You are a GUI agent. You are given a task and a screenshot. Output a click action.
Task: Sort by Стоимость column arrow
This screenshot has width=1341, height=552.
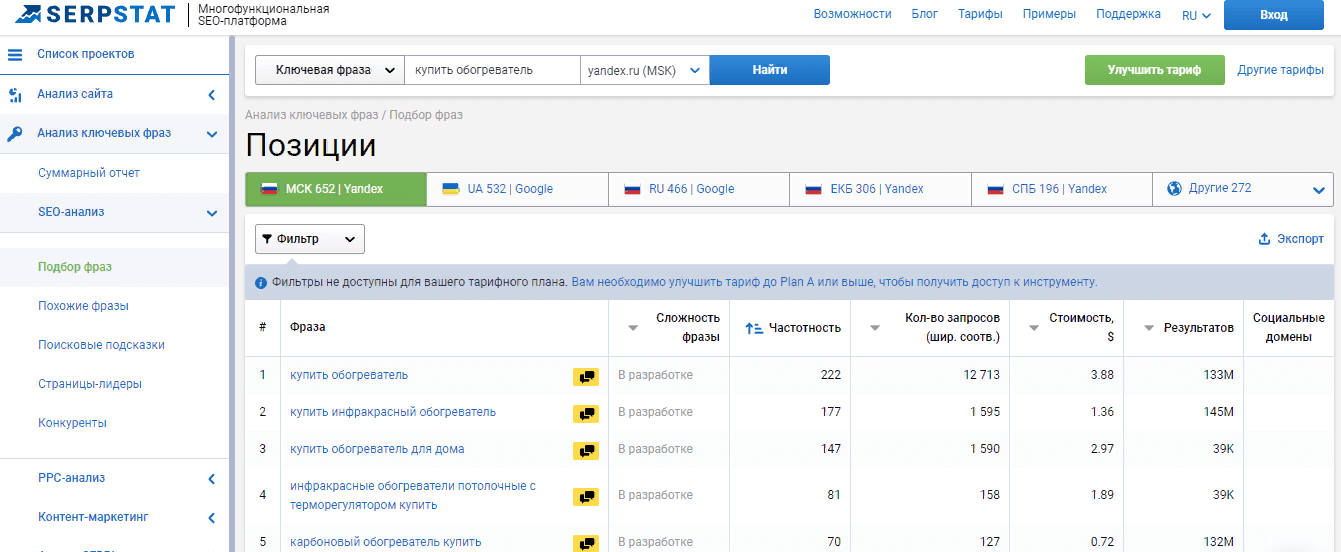[x=1034, y=328]
